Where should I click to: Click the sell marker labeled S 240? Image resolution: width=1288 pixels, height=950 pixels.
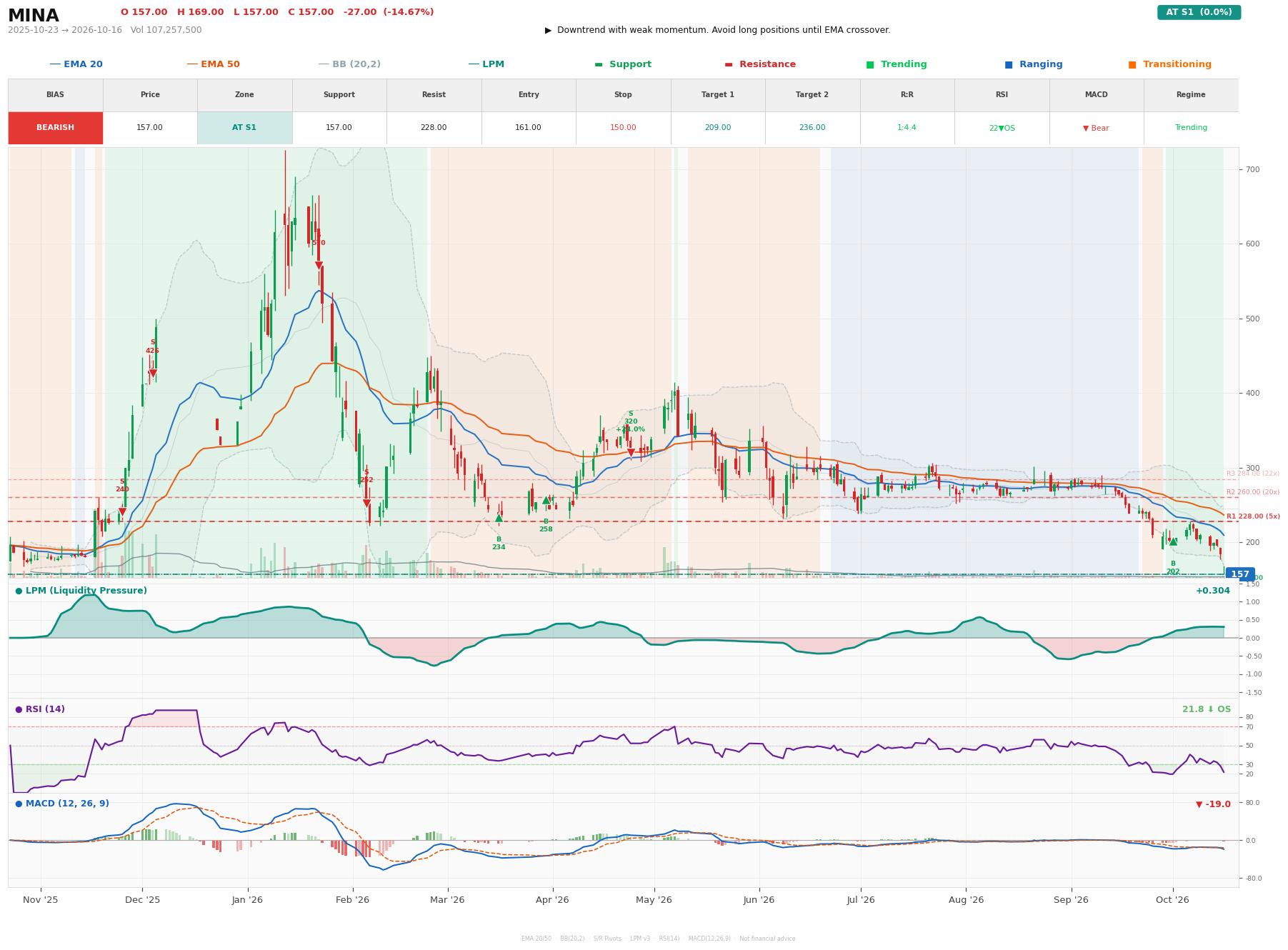(122, 511)
